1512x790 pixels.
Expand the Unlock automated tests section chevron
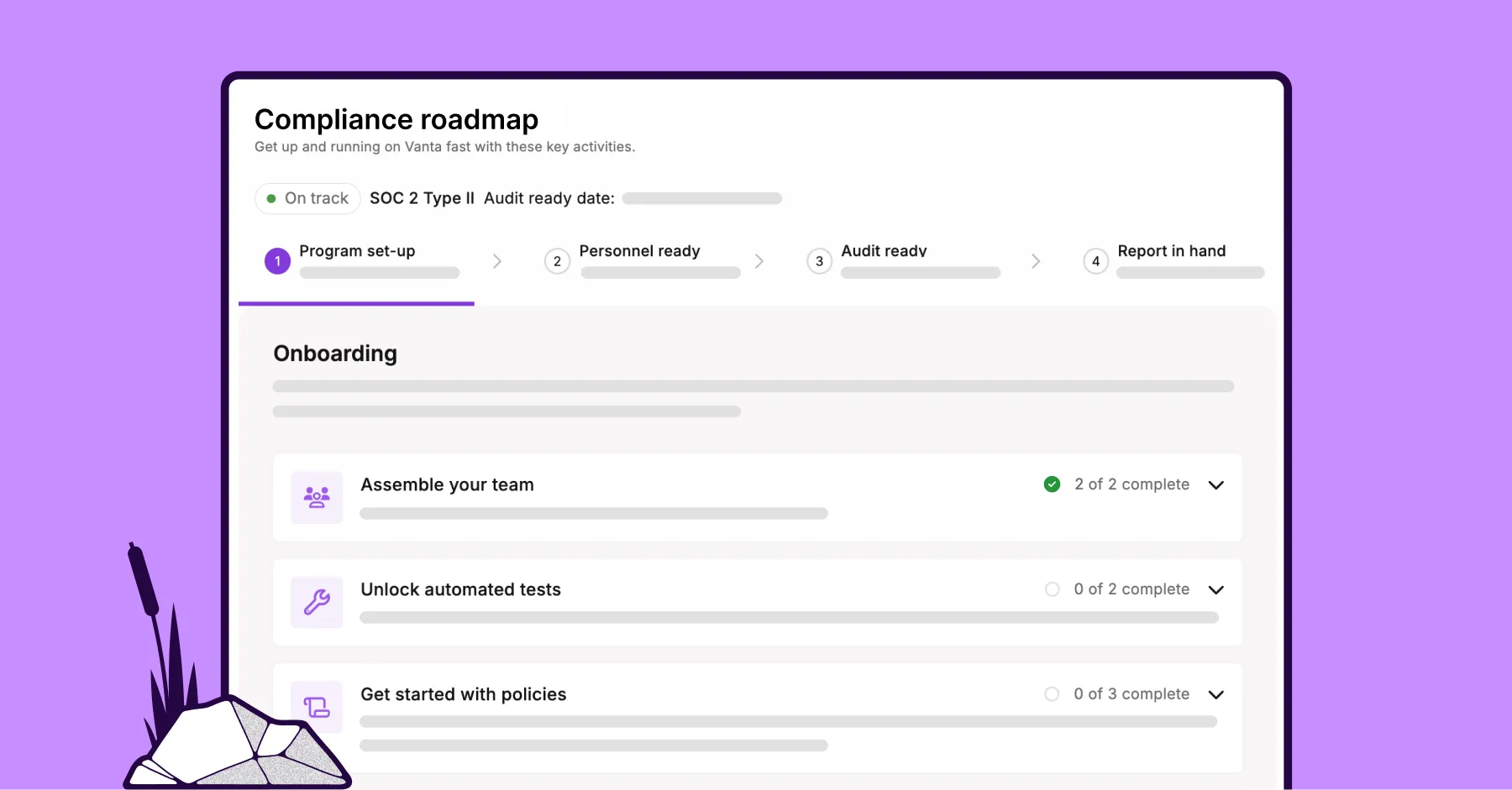1215,590
